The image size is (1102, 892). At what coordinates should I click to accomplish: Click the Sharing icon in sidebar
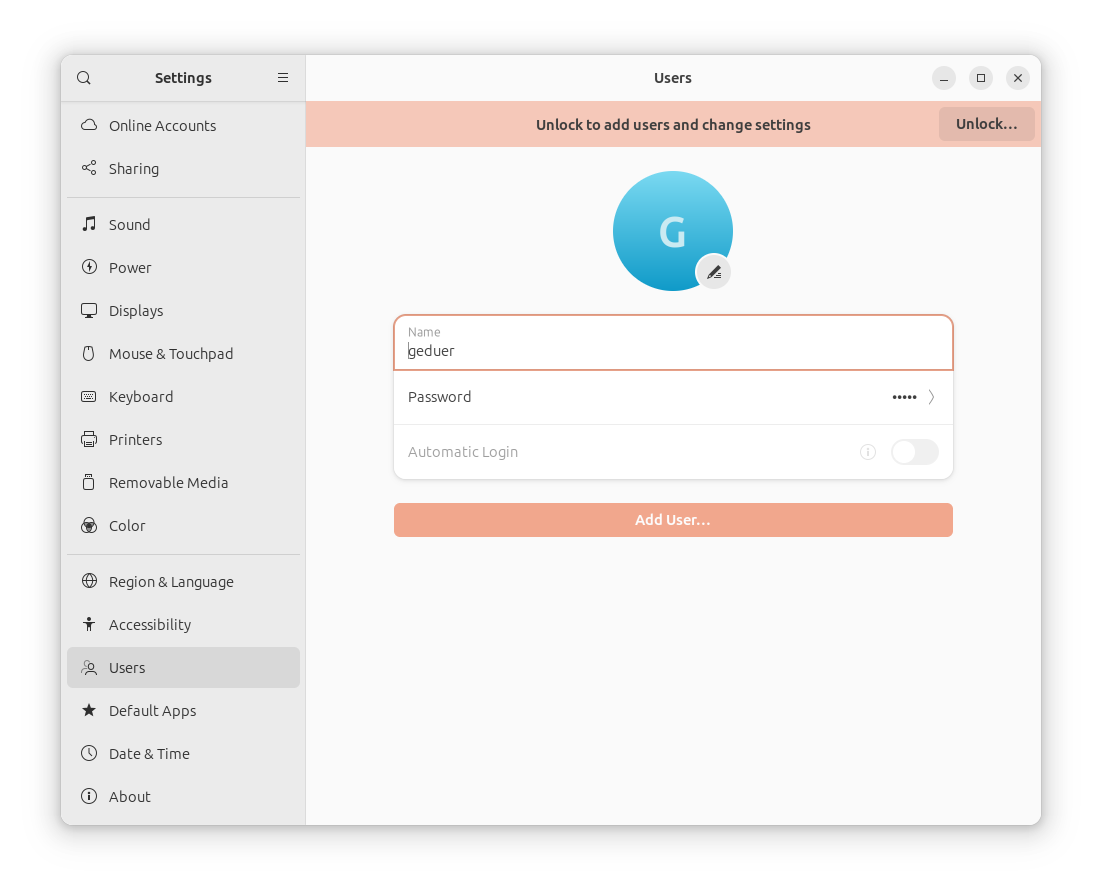(89, 168)
